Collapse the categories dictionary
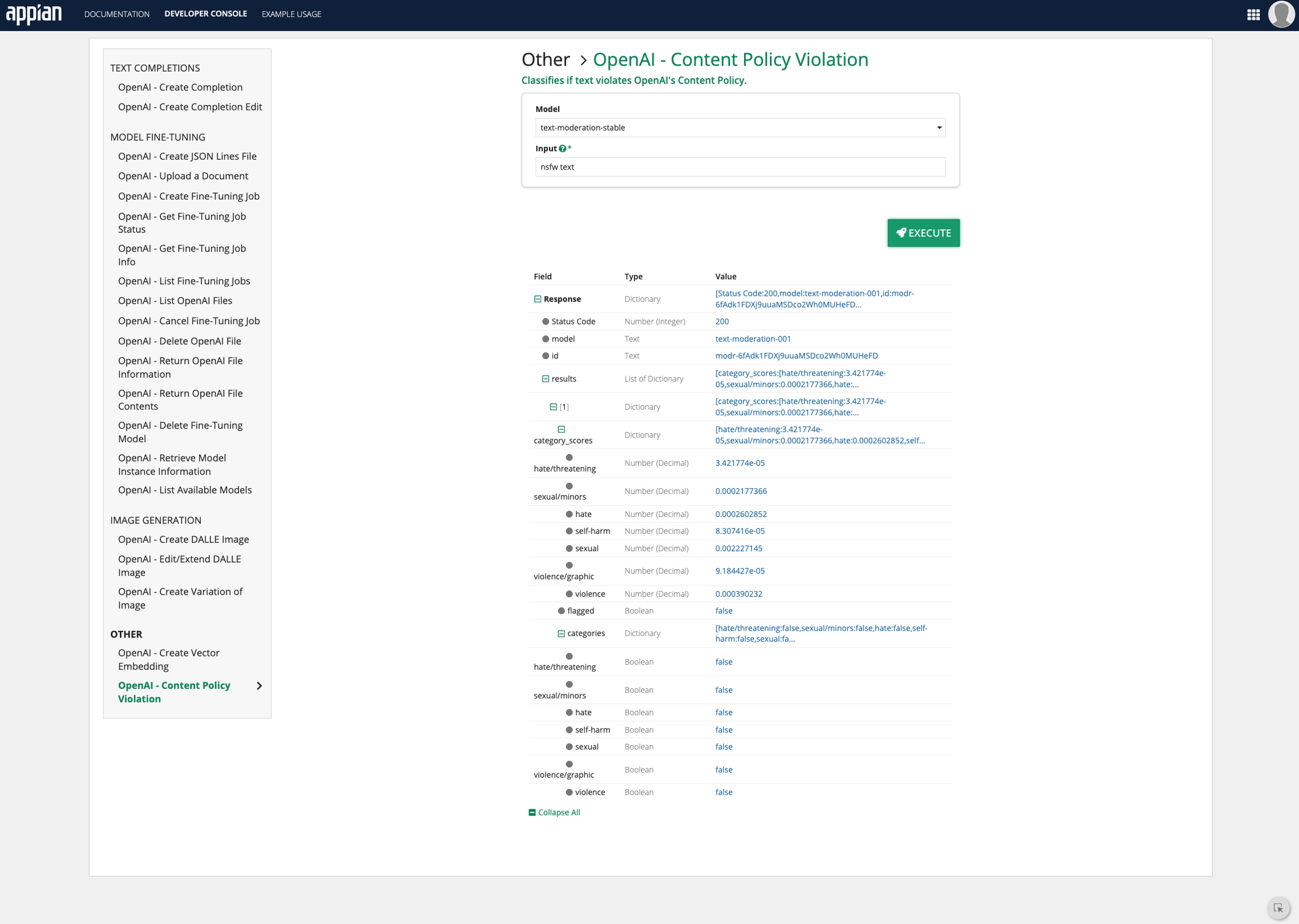 point(562,634)
